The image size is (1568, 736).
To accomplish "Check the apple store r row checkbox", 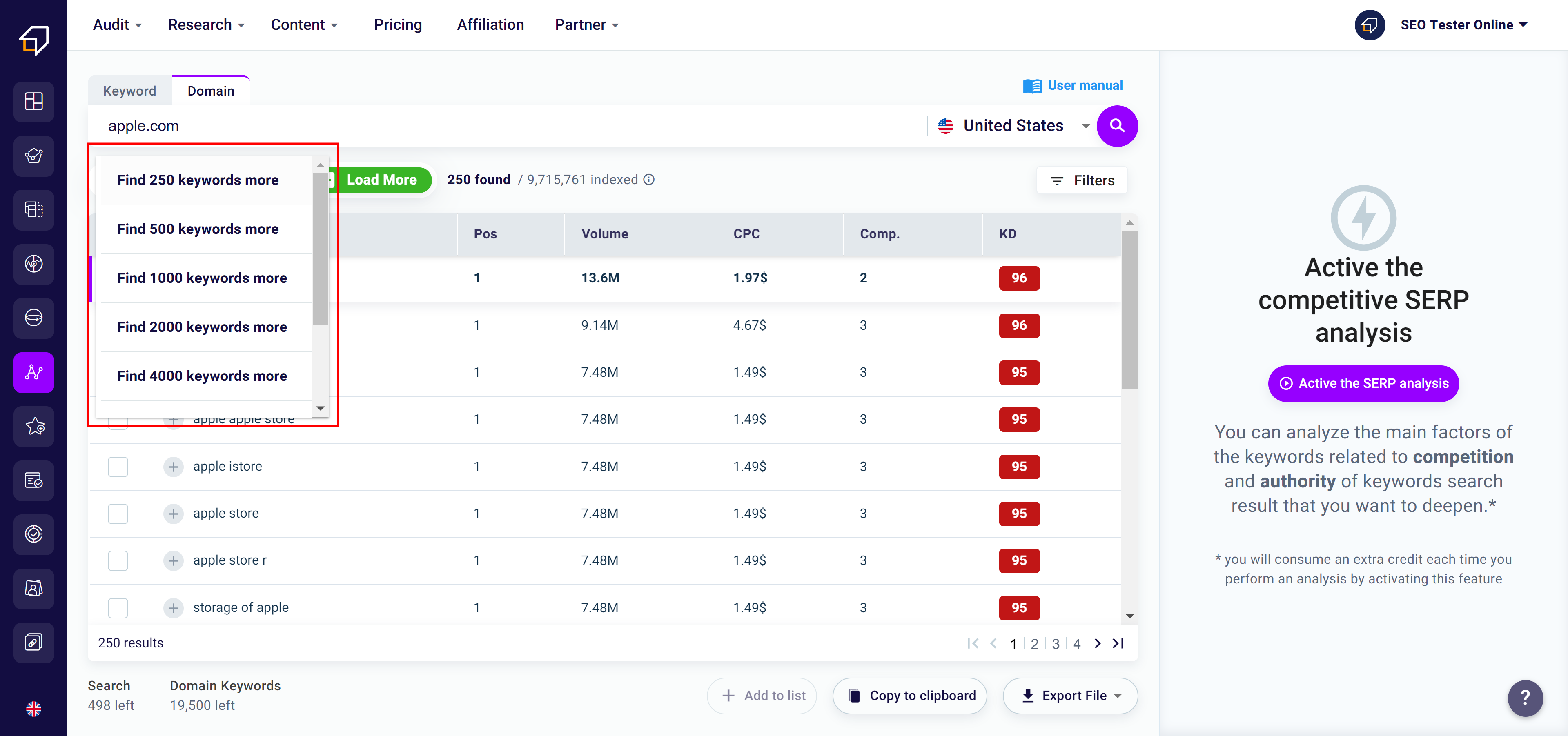I will (118, 560).
